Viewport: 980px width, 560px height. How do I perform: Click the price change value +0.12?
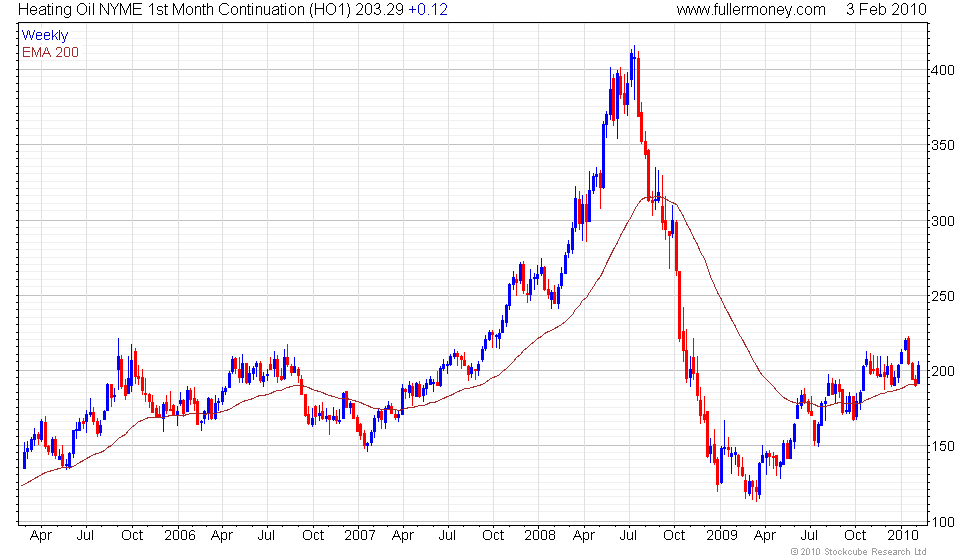(428, 10)
